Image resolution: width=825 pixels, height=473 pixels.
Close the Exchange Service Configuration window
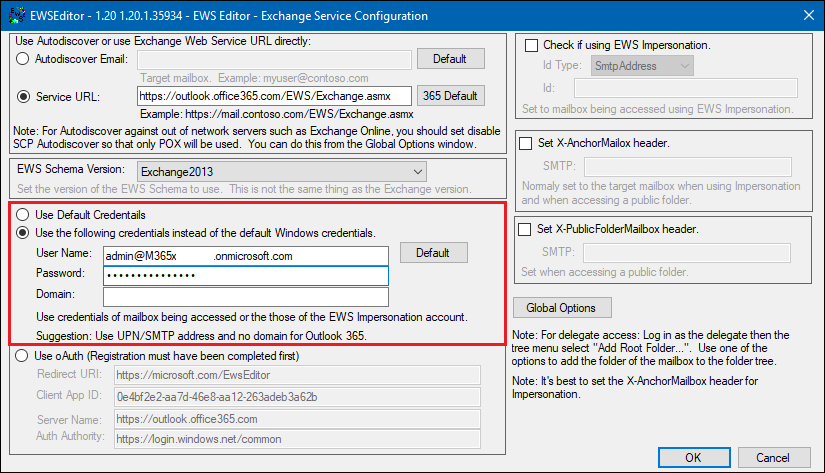point(809,15)
